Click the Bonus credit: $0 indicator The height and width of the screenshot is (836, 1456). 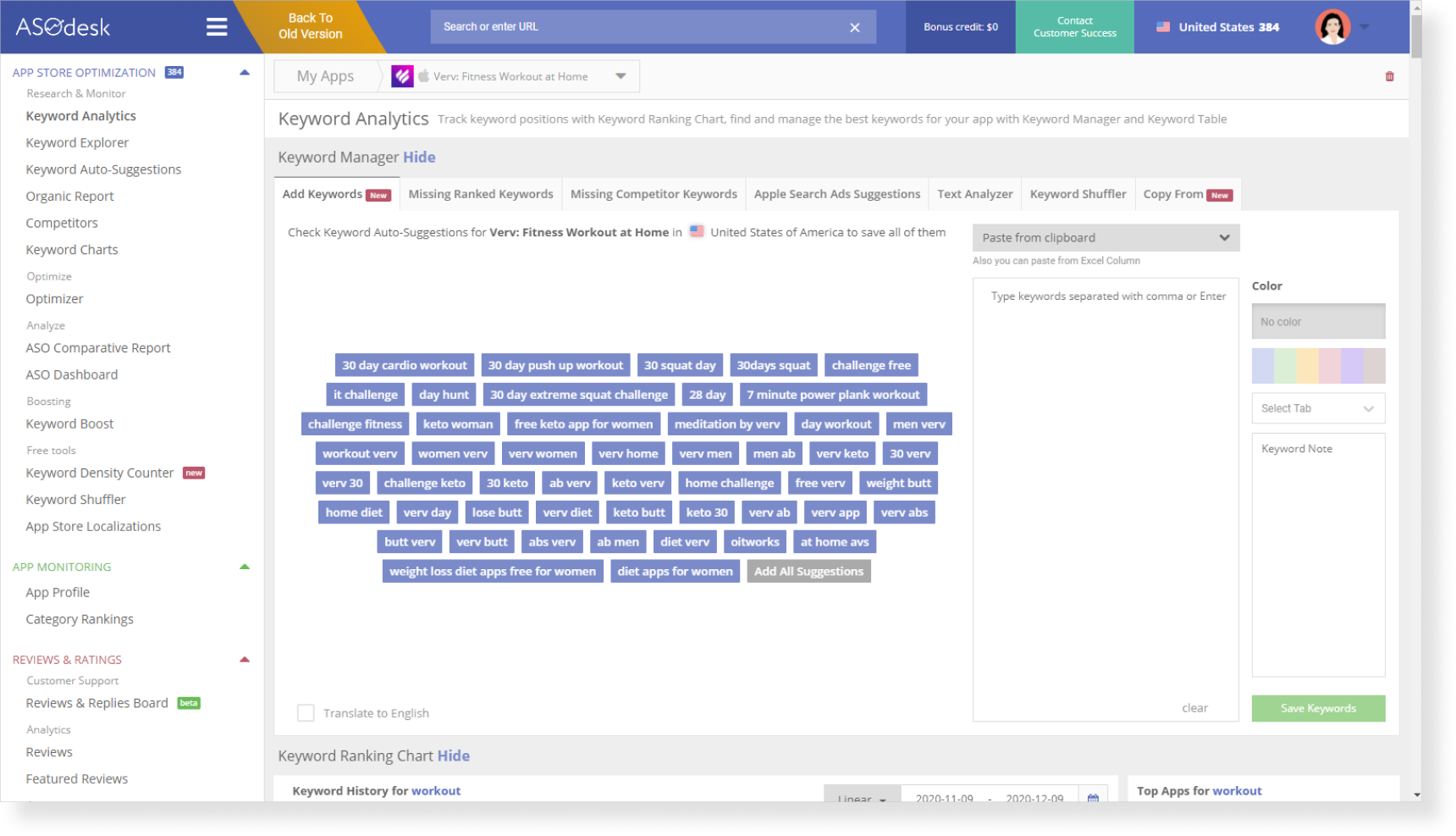(x=960, y=27)
